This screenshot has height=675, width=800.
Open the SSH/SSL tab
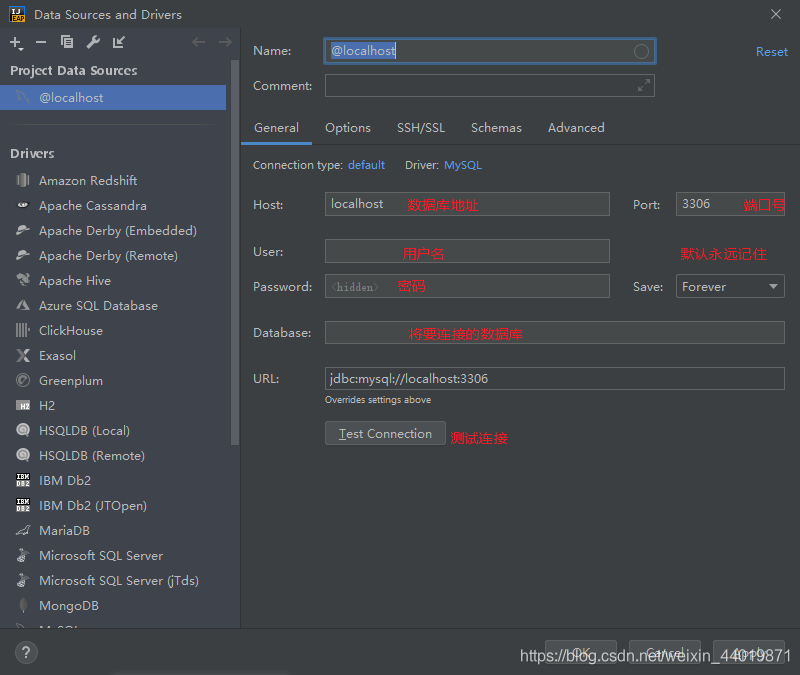(421, 128)
